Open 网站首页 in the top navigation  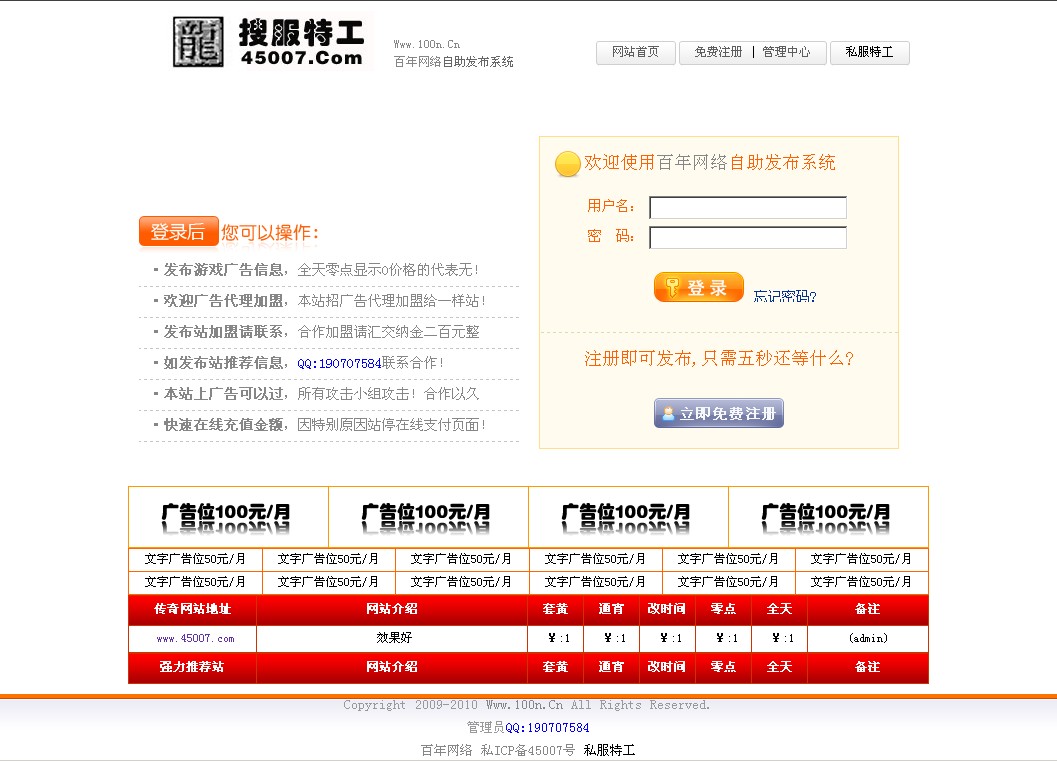point(635,53)
